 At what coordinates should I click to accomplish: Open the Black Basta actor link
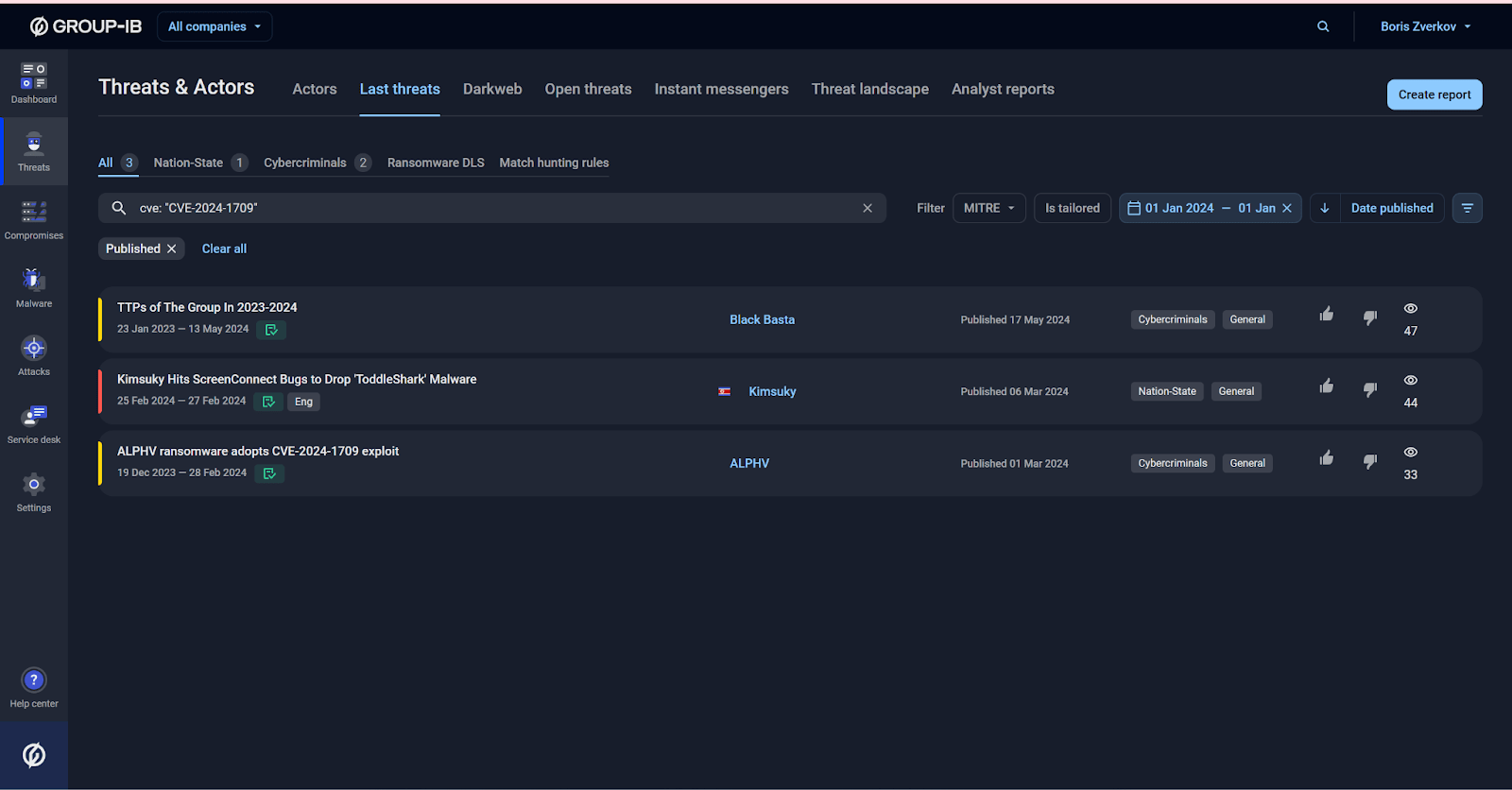pyautogui.click(x=762, y=319)
